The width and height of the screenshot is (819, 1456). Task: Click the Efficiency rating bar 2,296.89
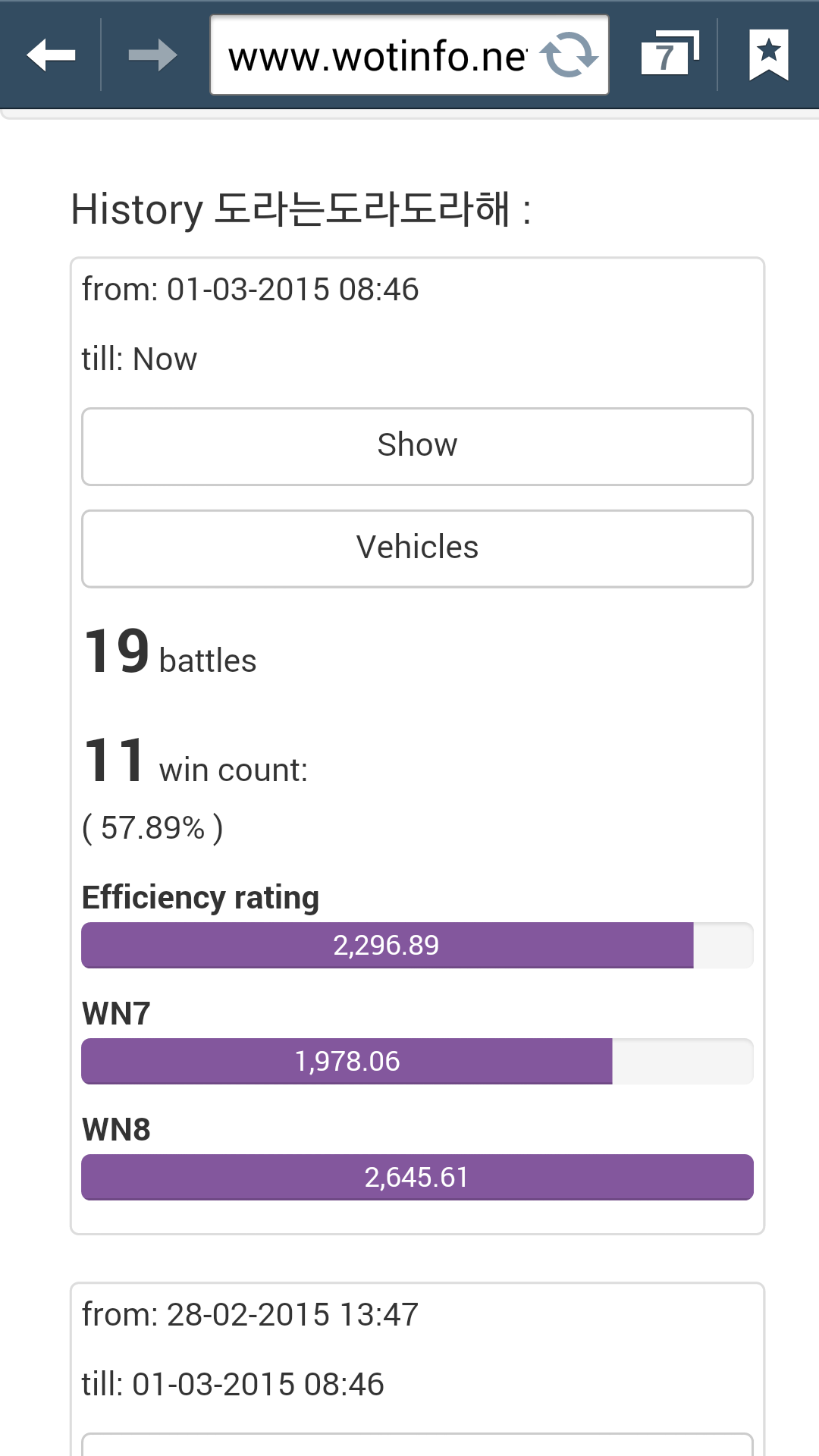point(417,945)
